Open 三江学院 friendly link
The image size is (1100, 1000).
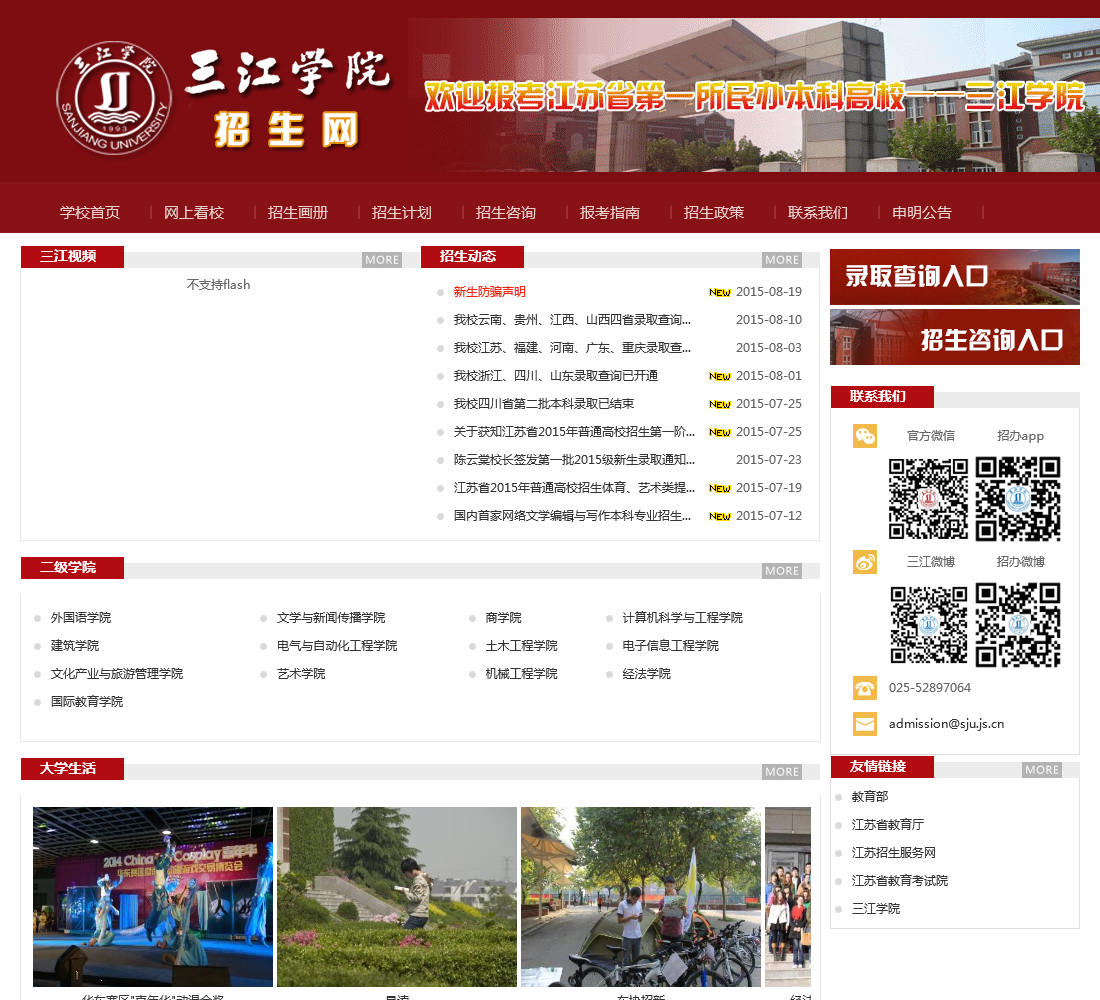[x=876, y=909]
